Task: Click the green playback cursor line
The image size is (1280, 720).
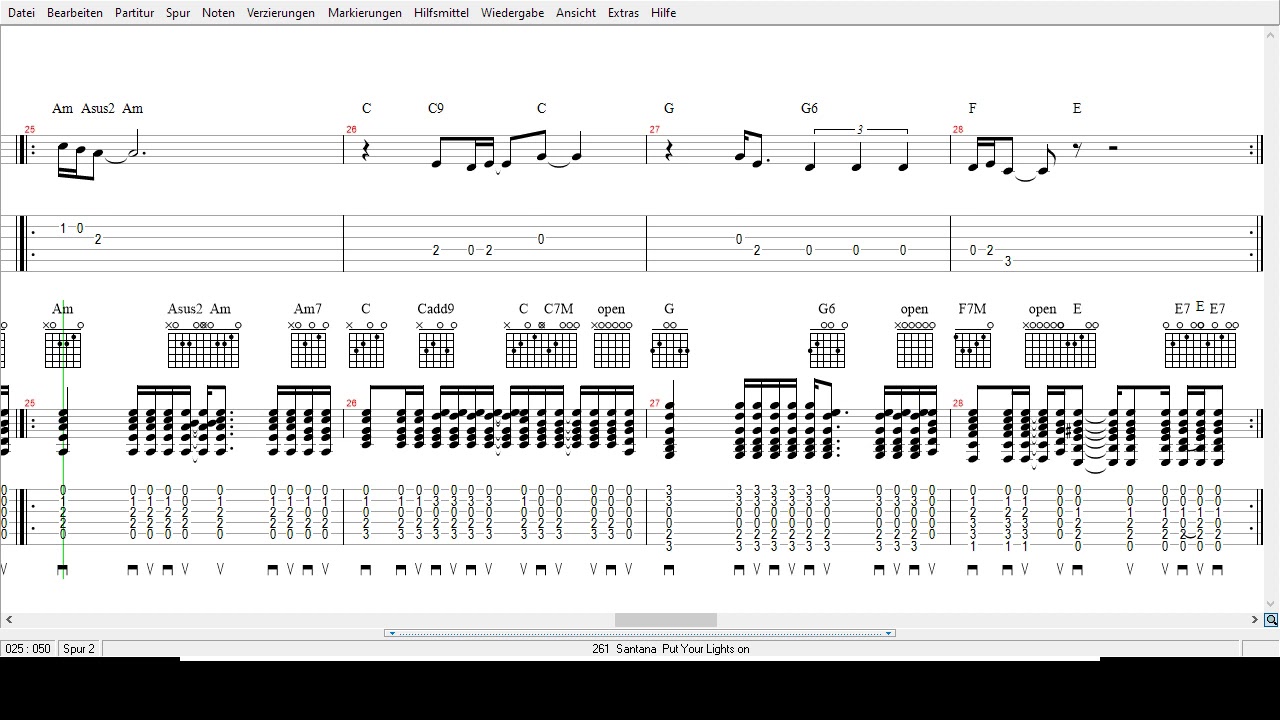Action: (x=63, y=440)
